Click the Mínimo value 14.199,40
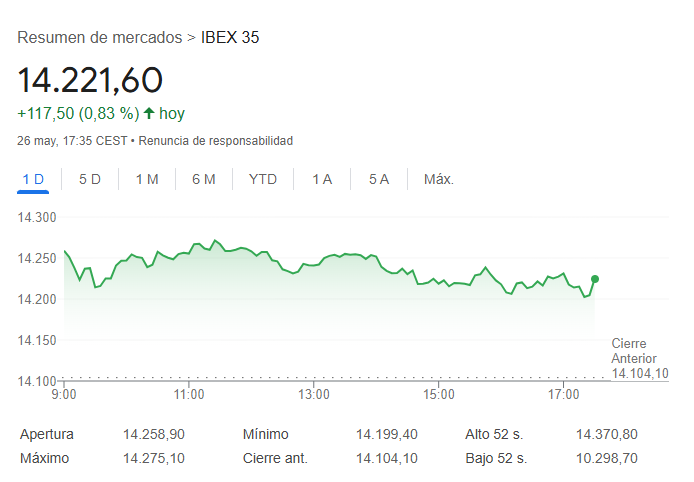 click(x=386, y=435)
